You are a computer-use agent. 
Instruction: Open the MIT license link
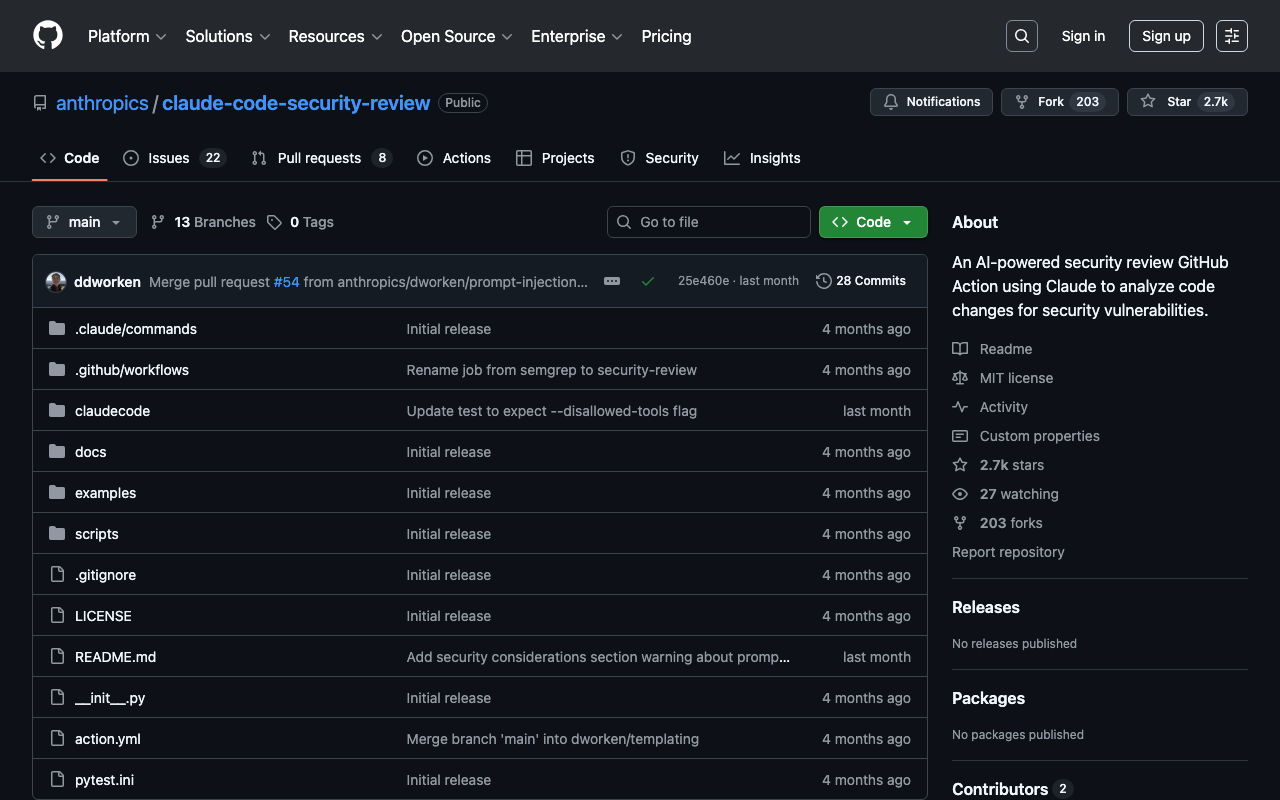[1016, 378]
